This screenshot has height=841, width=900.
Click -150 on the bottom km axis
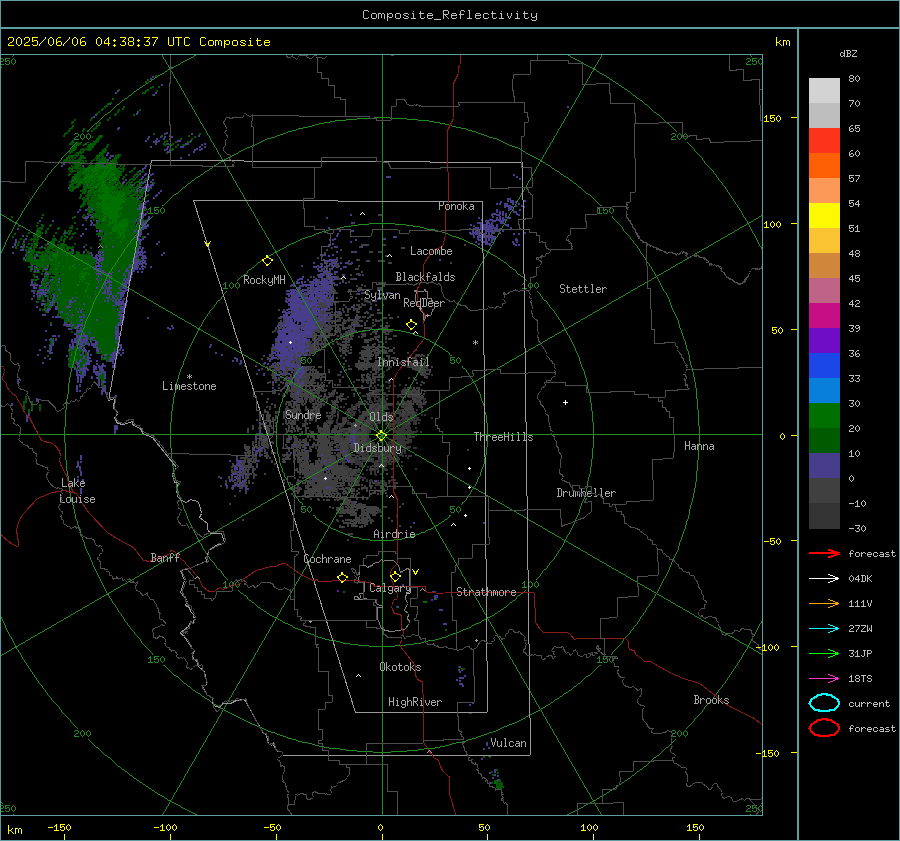pyautogui.click(x=59, y=828)
